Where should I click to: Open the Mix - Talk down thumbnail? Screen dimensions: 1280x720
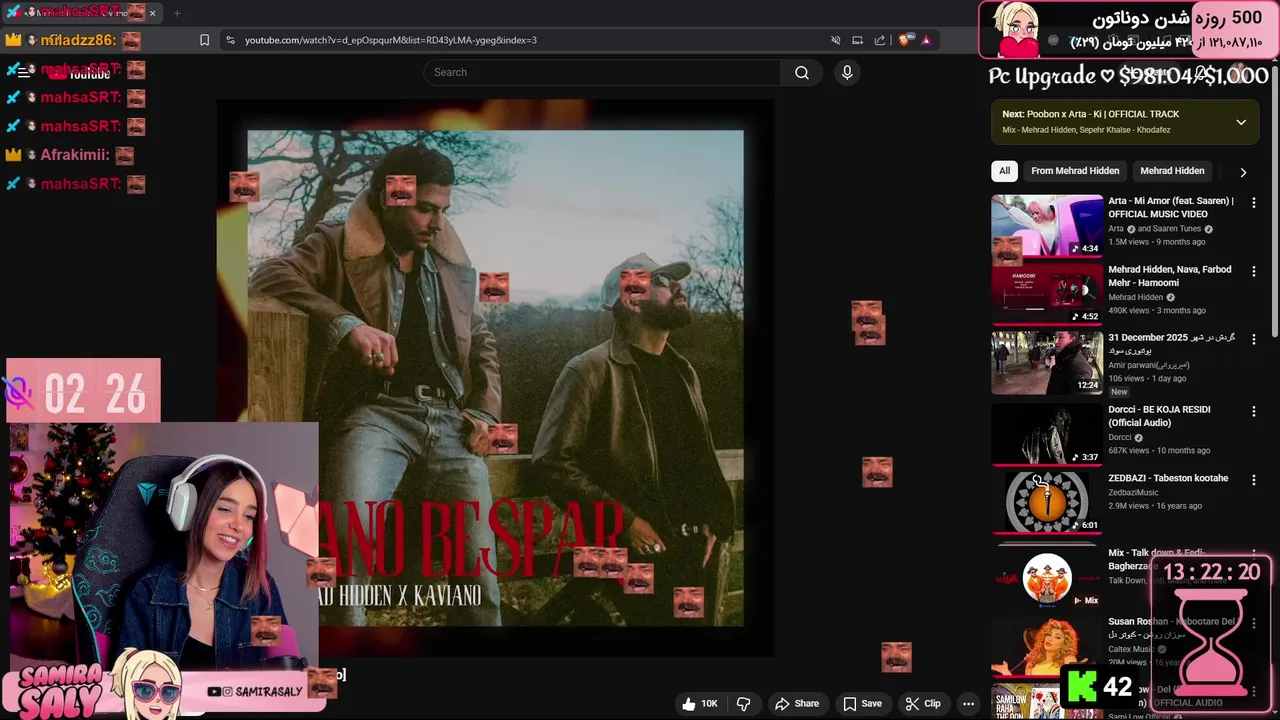click(1047, 577)
